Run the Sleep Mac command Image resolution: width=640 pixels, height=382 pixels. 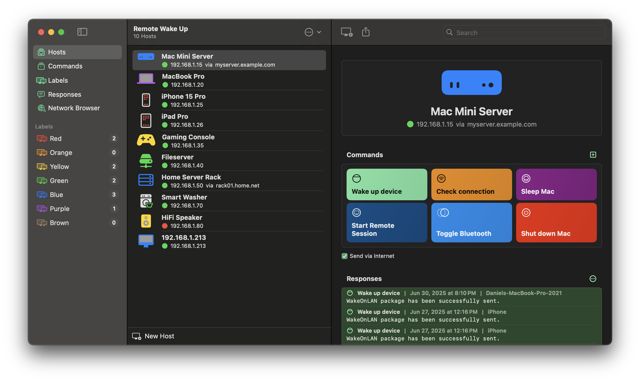coord(556,184)
